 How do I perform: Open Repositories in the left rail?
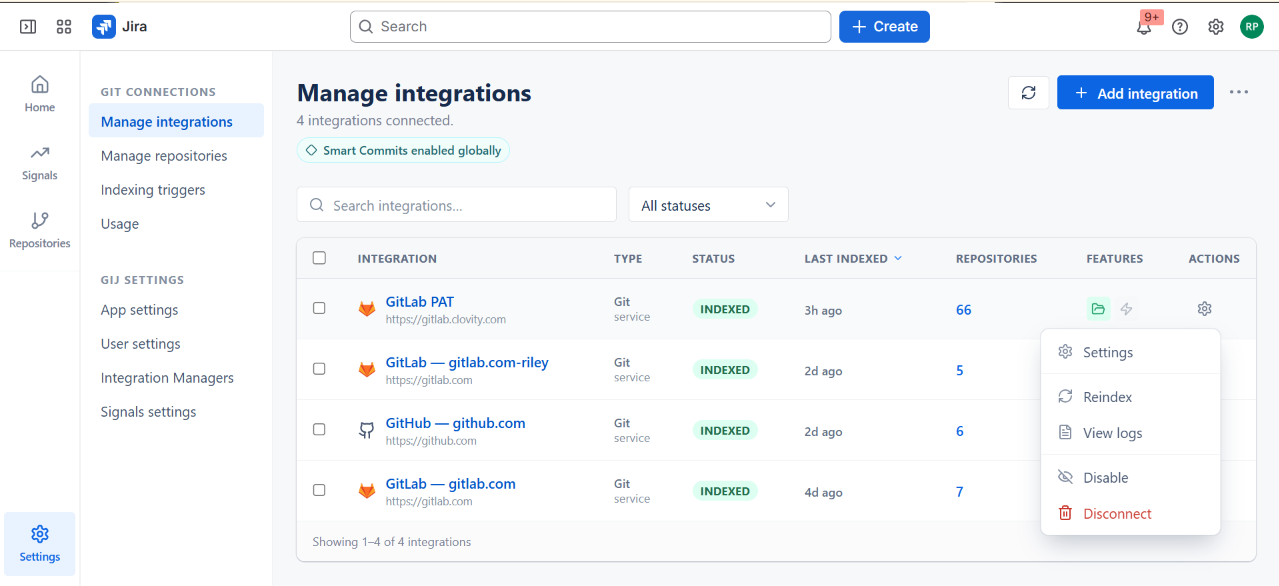pyautogui.click(x=40, y=229)
